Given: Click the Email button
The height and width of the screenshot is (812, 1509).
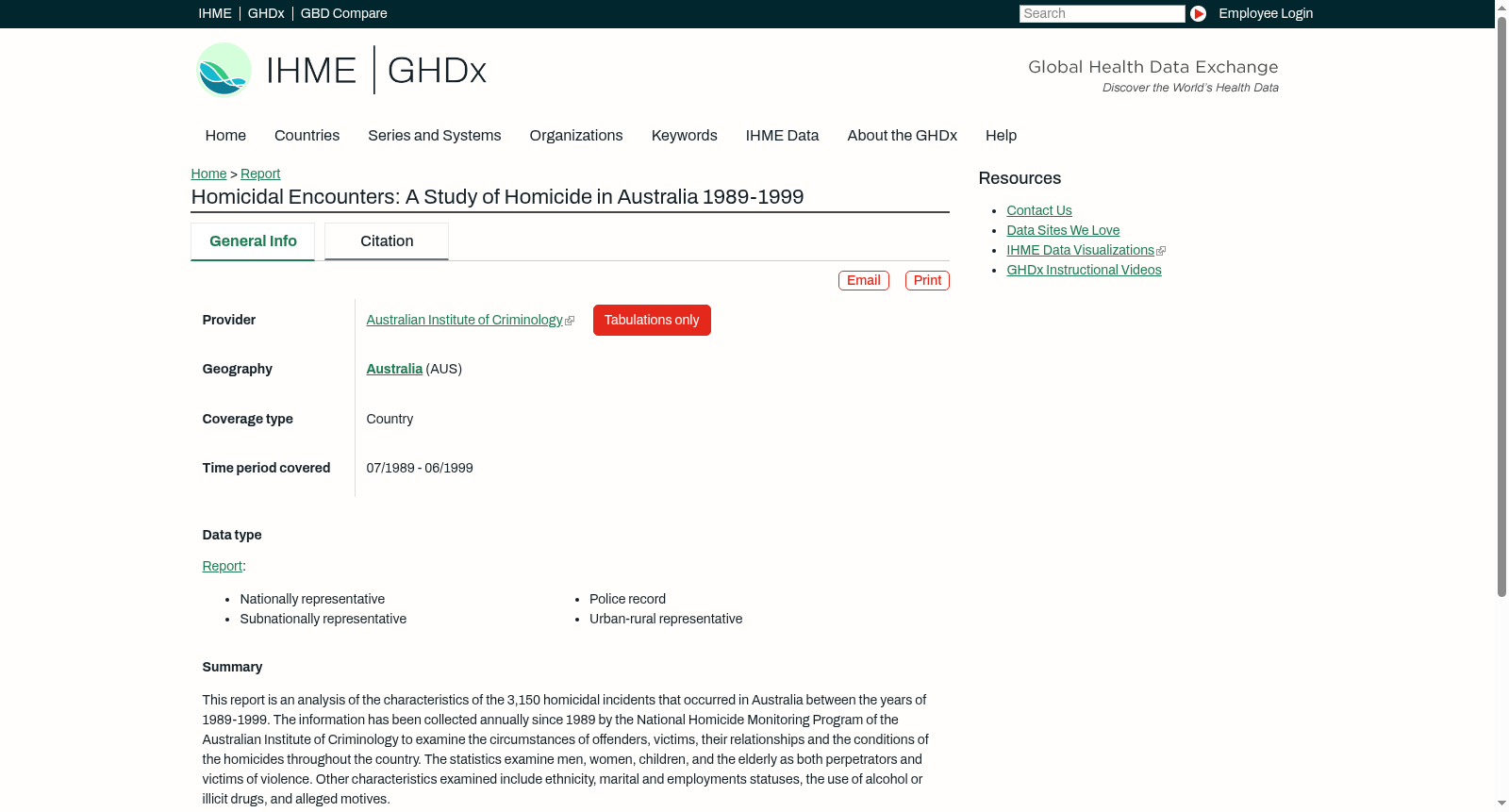Looking at the screenshot, I should click(x=863, y=280).
